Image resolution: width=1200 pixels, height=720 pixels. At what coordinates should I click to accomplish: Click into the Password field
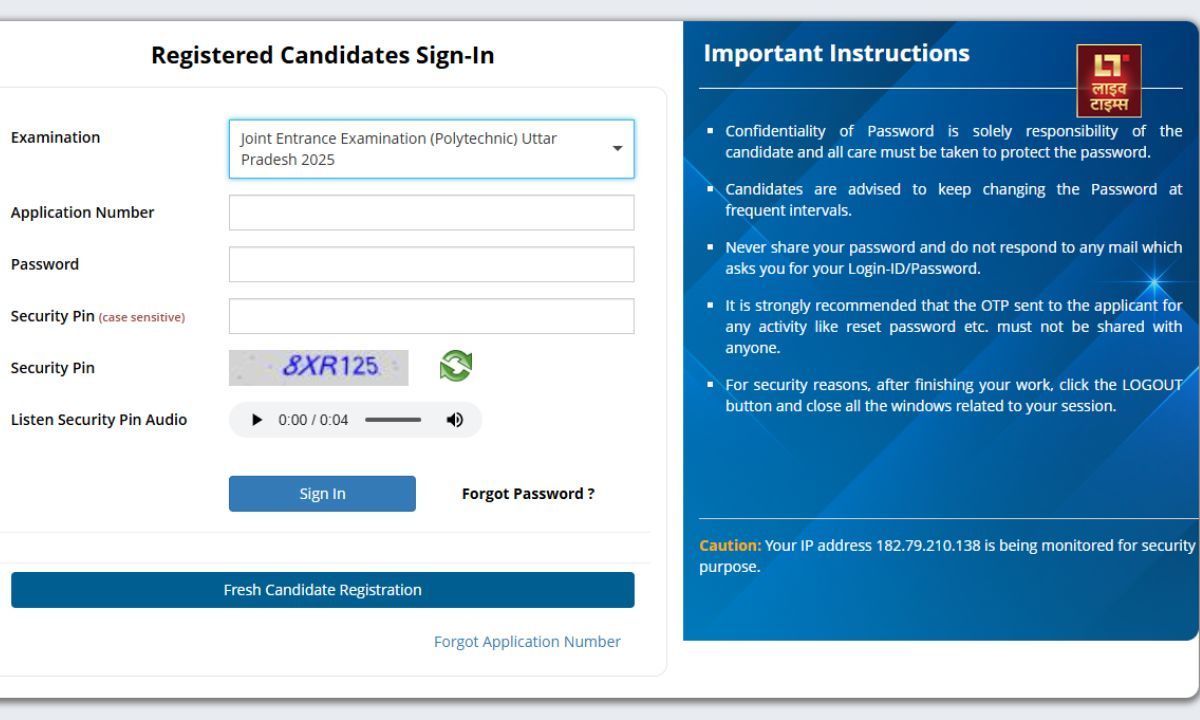click(x=431, y=265)
